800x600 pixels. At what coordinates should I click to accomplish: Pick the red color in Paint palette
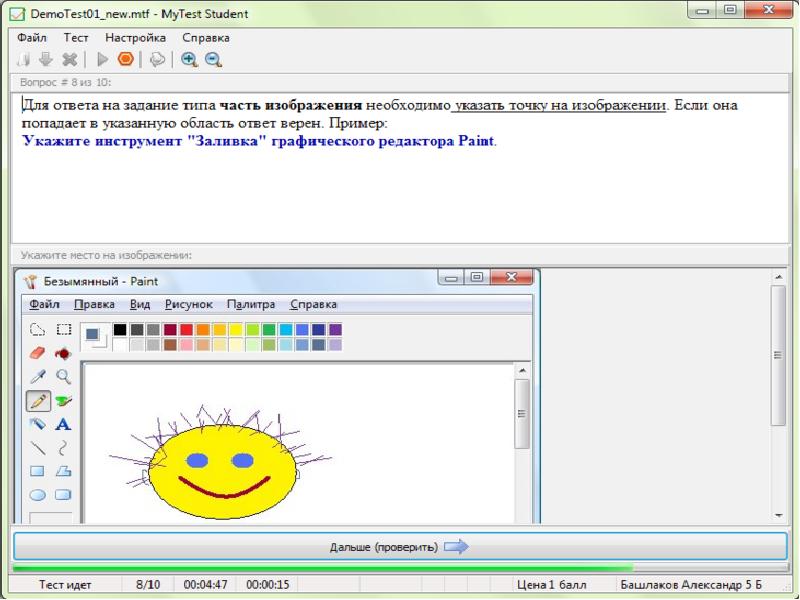point(186,329)
